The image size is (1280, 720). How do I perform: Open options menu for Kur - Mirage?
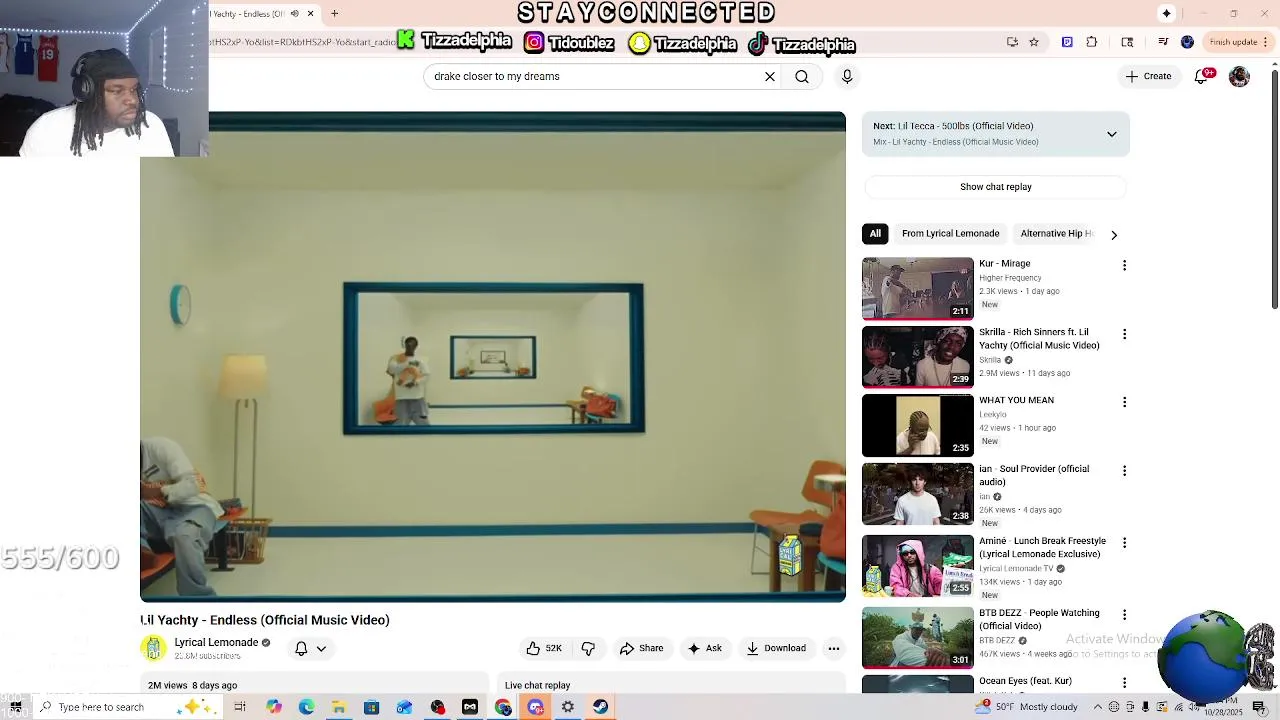pyautogui.click(x=1124, y=265)
